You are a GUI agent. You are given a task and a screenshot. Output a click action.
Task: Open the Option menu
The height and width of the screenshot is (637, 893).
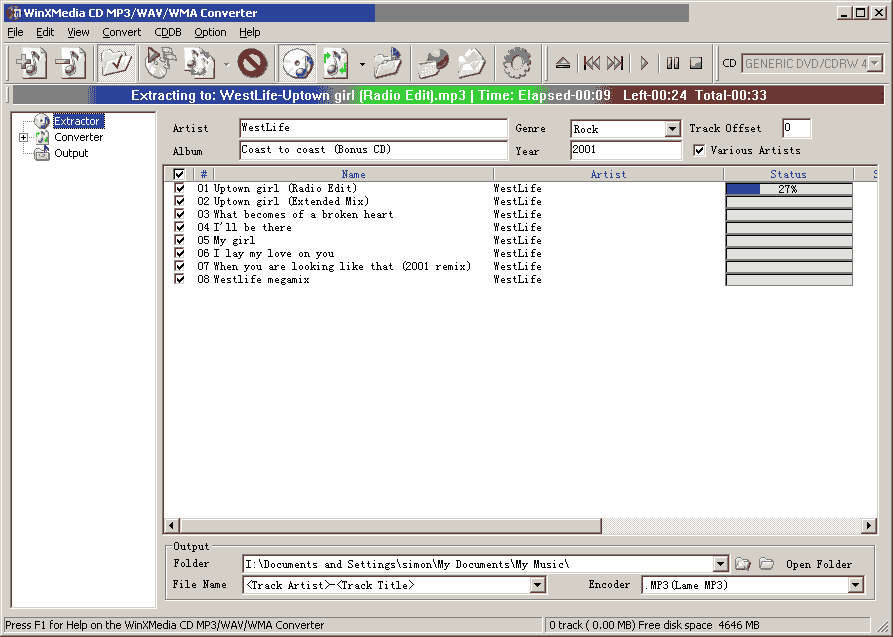coord(210,32)
